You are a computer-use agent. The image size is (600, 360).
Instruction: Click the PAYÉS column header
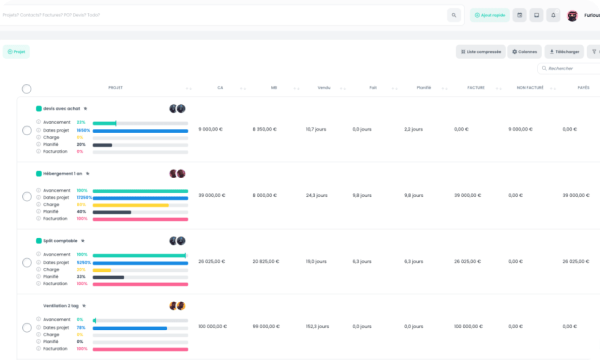[583, 88]
